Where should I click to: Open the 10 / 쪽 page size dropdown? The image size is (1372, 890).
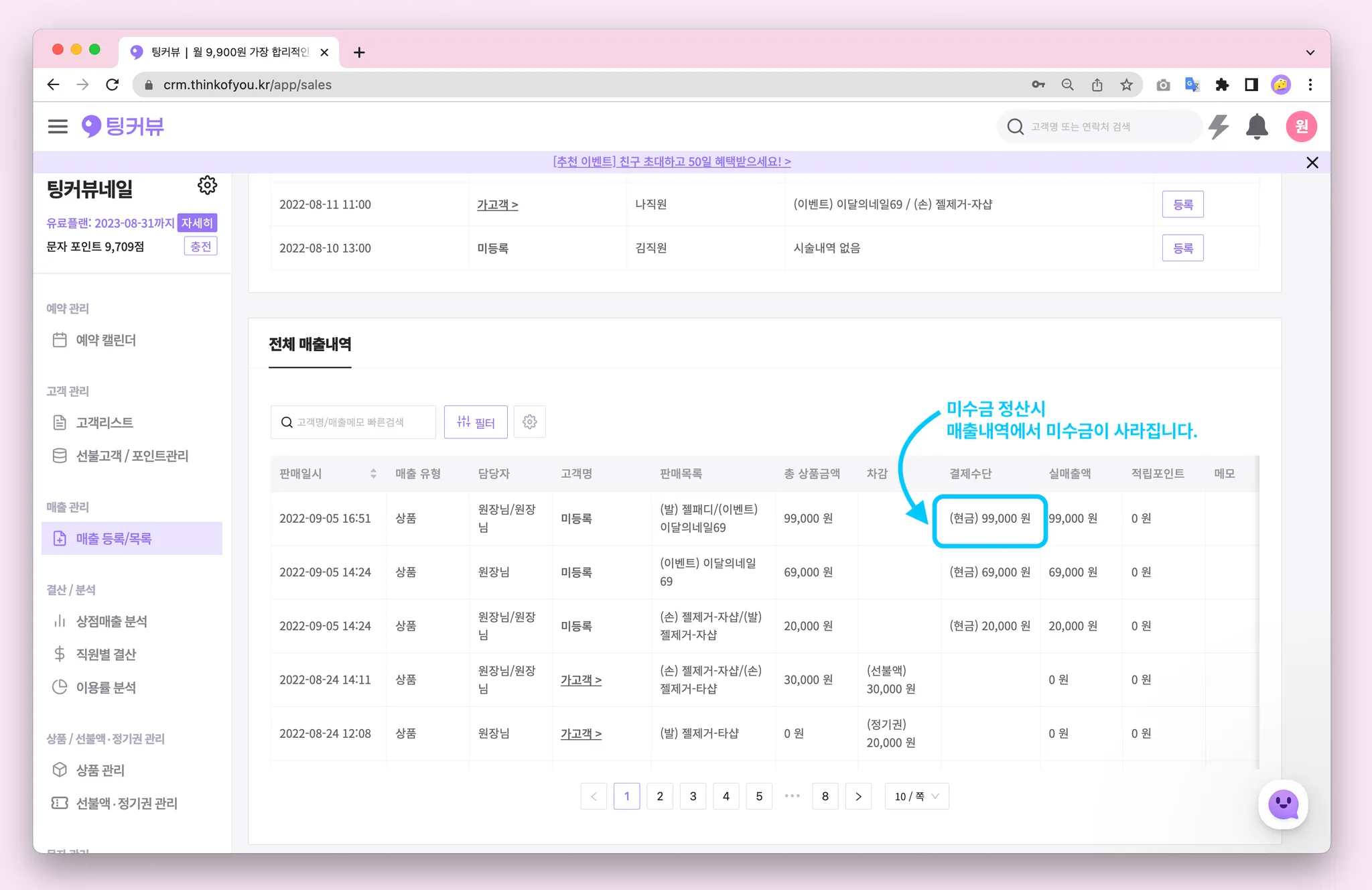[916, 796]
